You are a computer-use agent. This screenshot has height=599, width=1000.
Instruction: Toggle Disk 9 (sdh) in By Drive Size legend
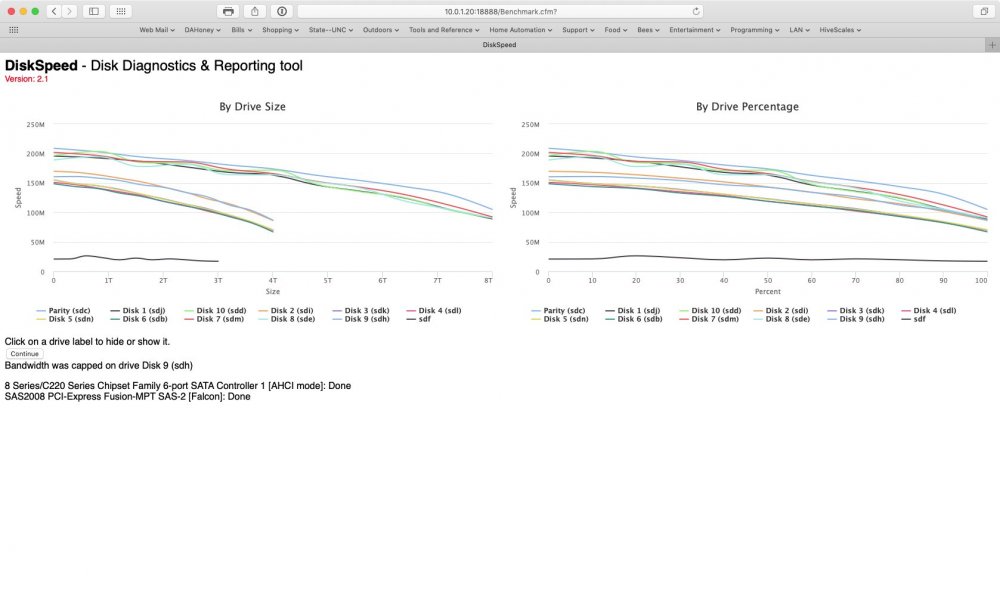(x=361, y=319)
